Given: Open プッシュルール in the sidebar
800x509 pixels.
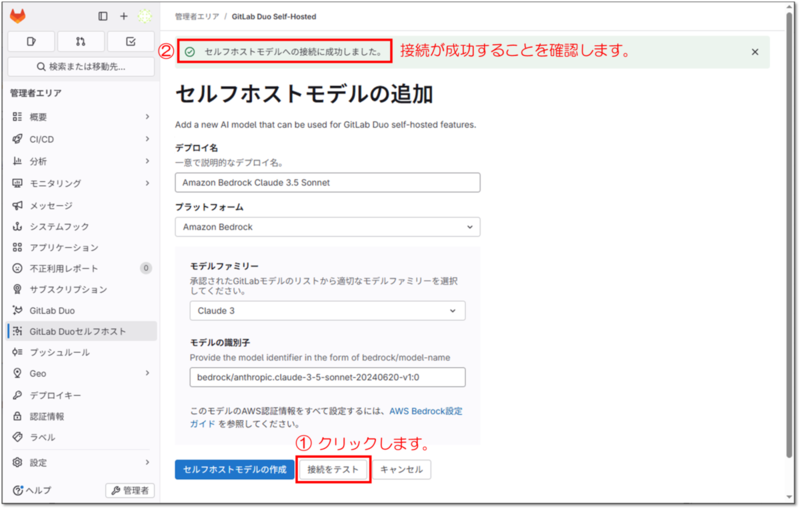Looking at the screenshot, I should pyautogui.click(x=82, y=352).
